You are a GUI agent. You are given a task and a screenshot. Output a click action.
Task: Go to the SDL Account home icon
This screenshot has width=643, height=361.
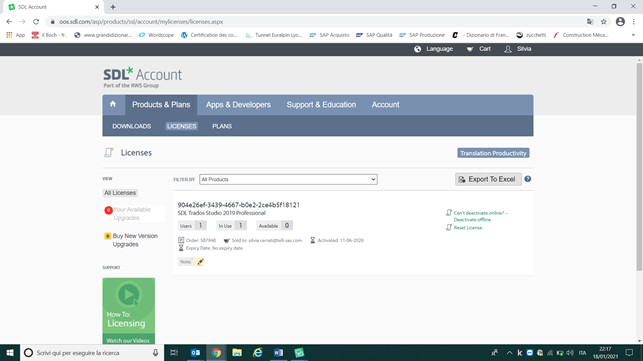pos(113,104)
